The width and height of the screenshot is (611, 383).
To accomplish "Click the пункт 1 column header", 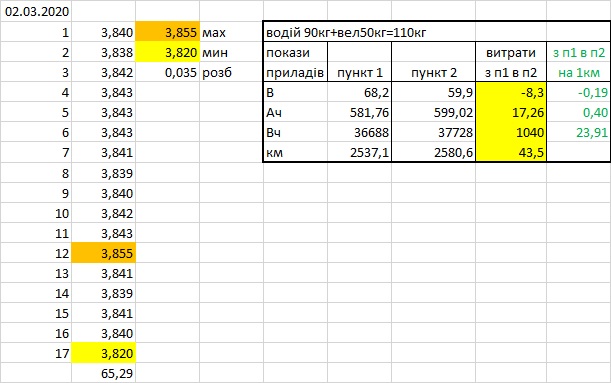I will (360, 72).
